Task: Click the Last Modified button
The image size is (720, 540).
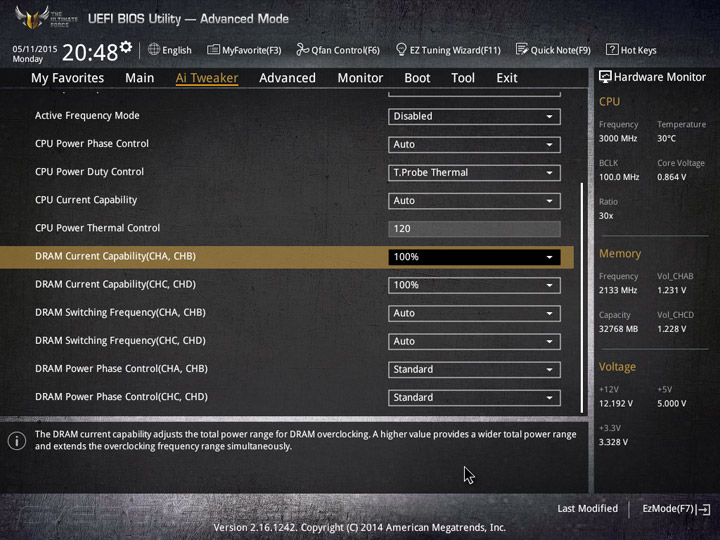Action: (587, 509)
